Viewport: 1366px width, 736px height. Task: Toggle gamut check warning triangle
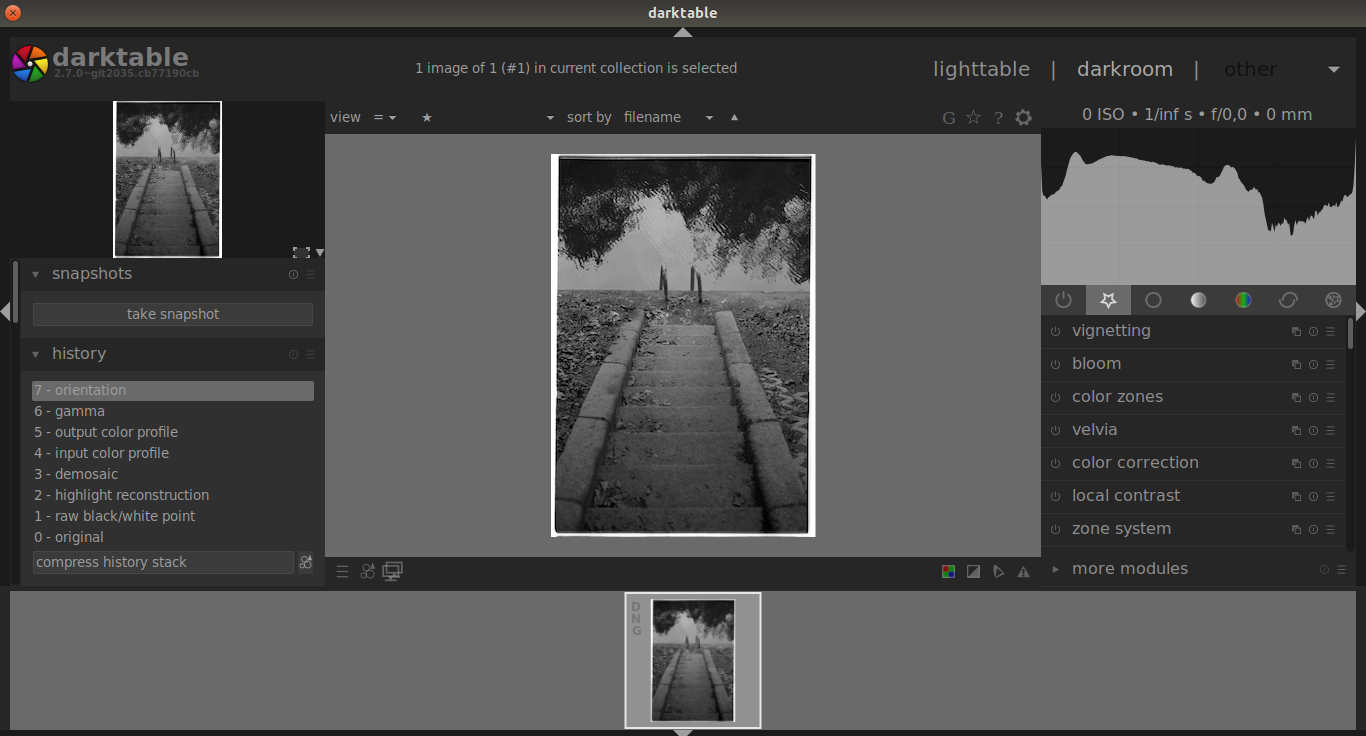click(1023, 572)
